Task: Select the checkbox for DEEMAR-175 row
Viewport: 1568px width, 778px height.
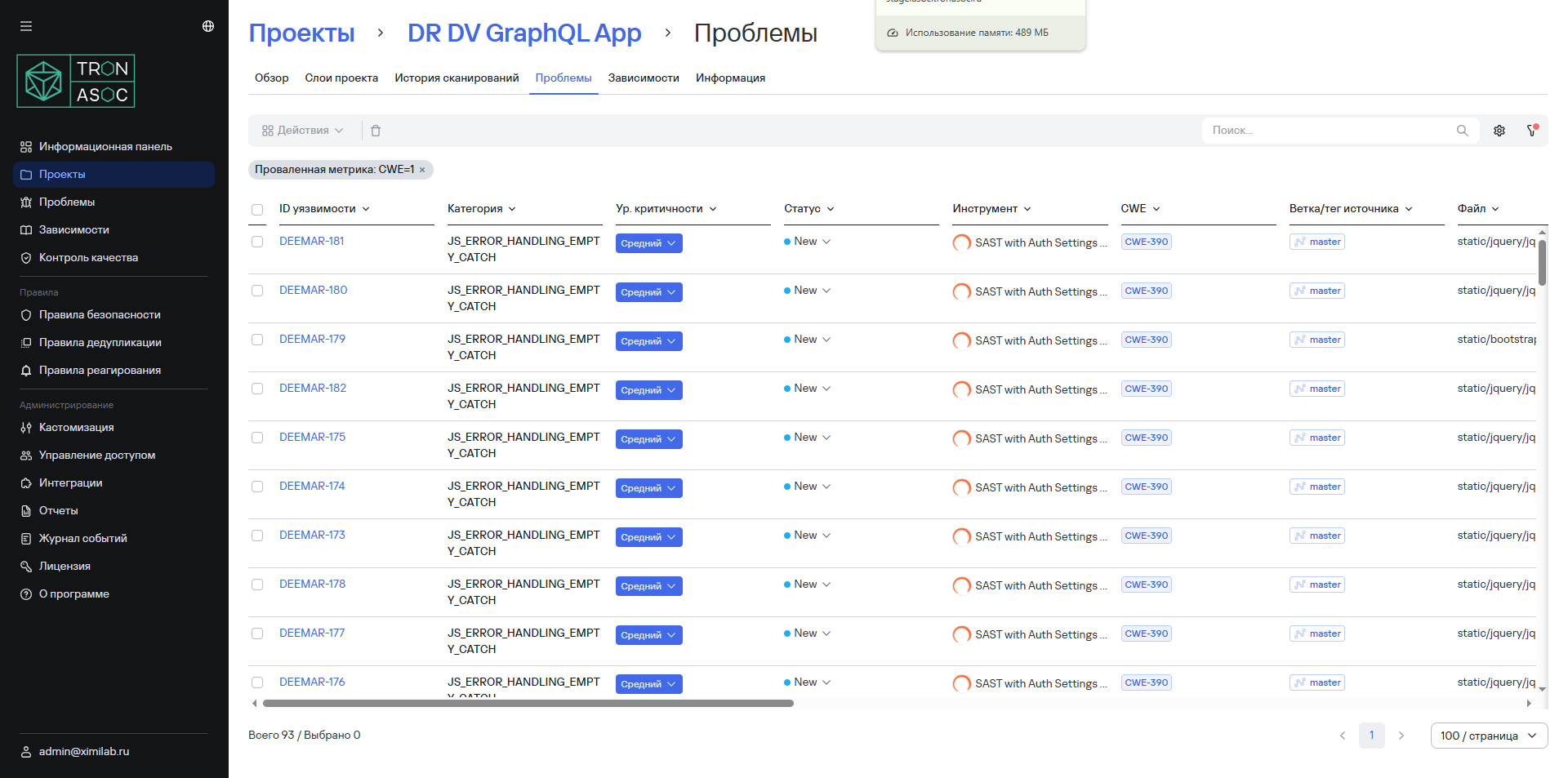Action: pyautogui.click(x=257, y=438)
